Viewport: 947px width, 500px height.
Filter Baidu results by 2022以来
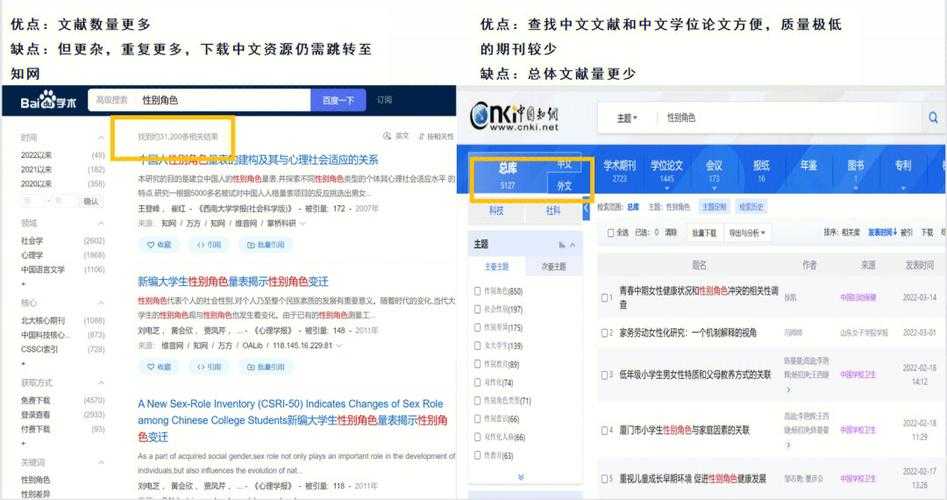[x=37, y=155]
